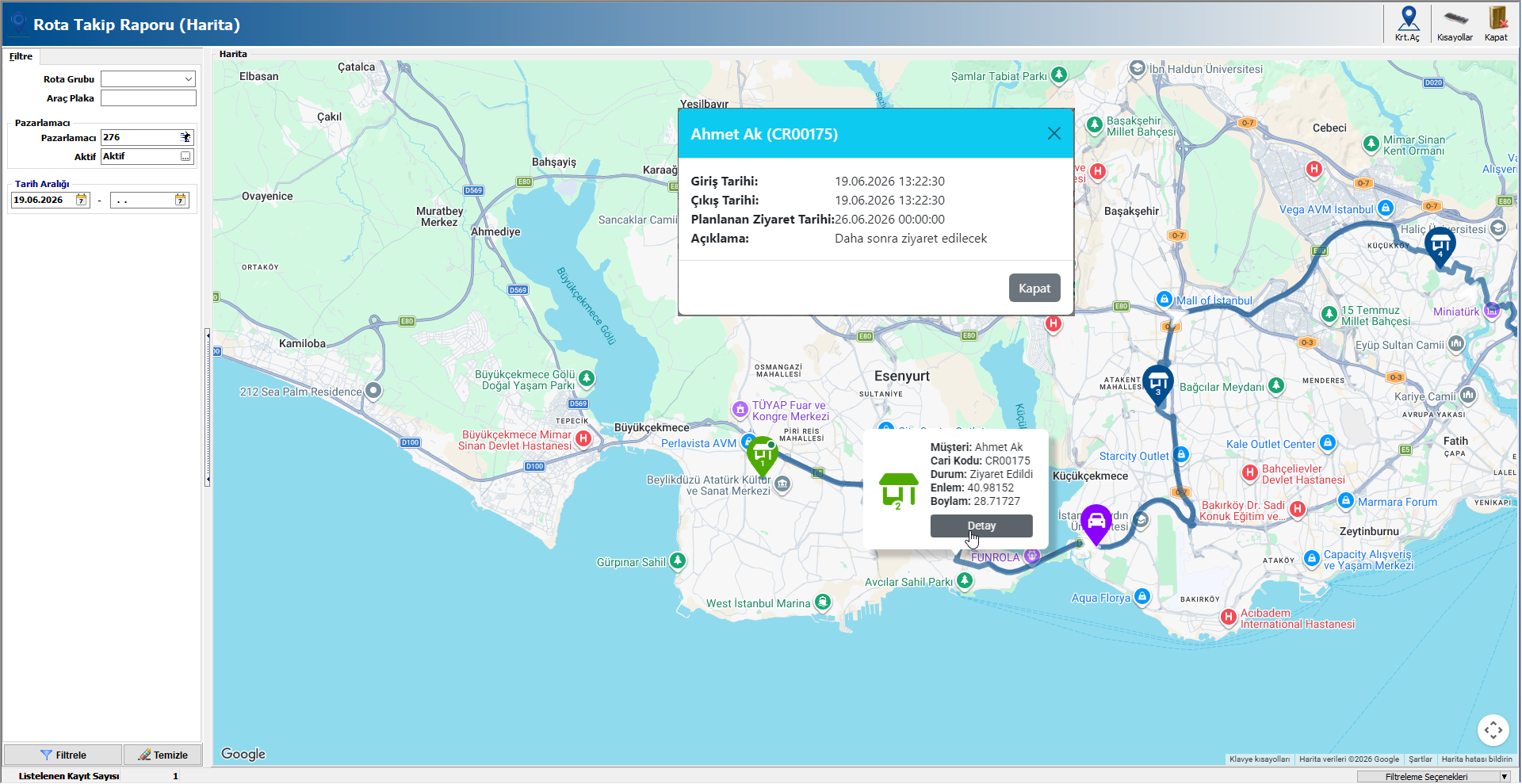Open the Filtreleme Seçenekleri dropdown
Screen dimensions: 1522x784
click(x=1504, y=777)
